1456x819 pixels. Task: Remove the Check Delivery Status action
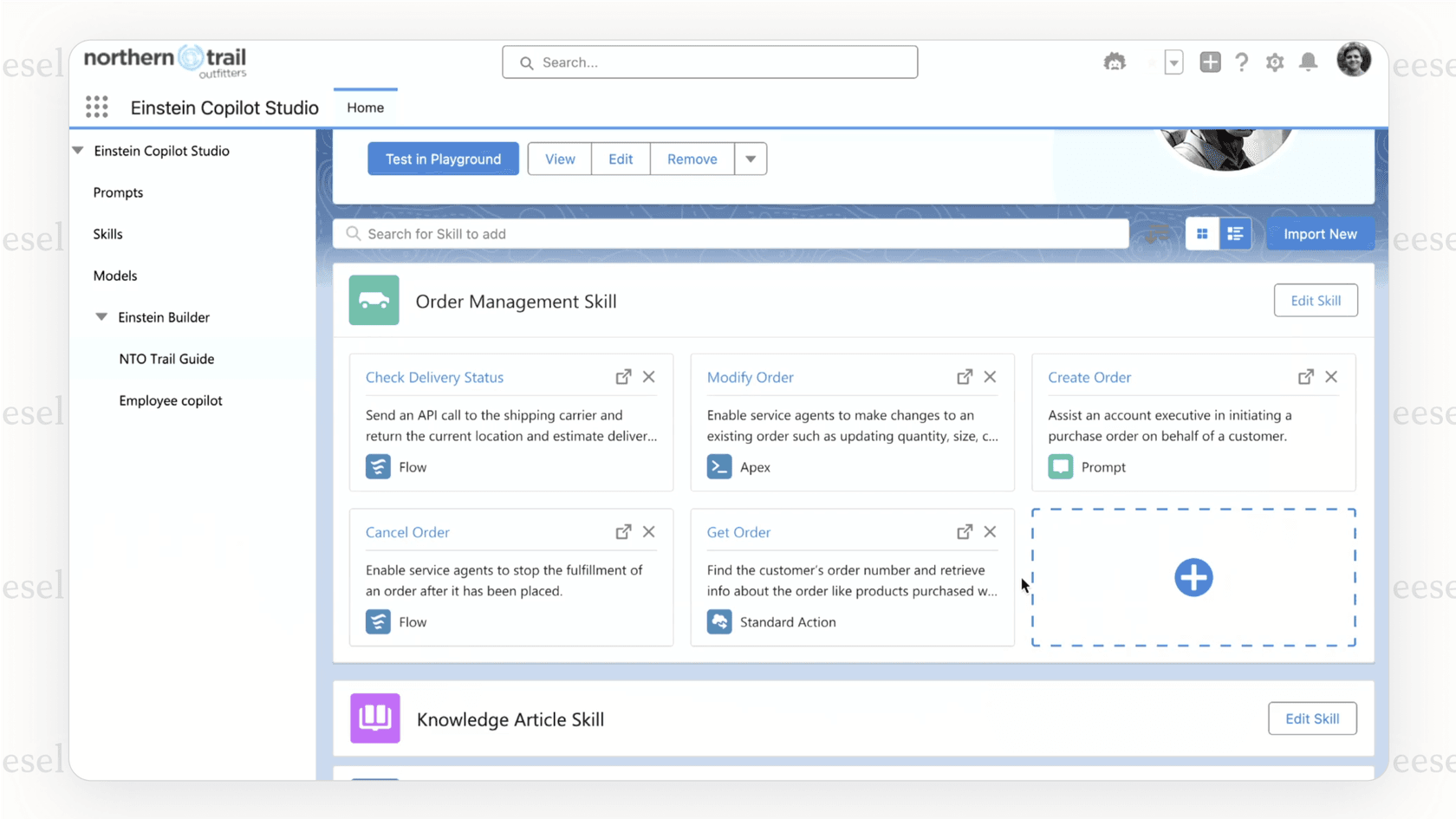click(649, 377)
